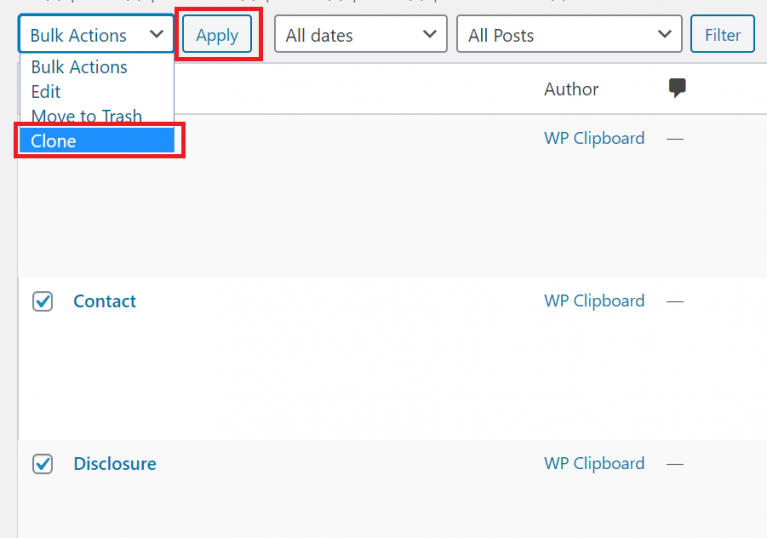The width and height of the screenshot is (767, 538).
Task: Open the Disclosure page link
Action: tap(115, 464)
